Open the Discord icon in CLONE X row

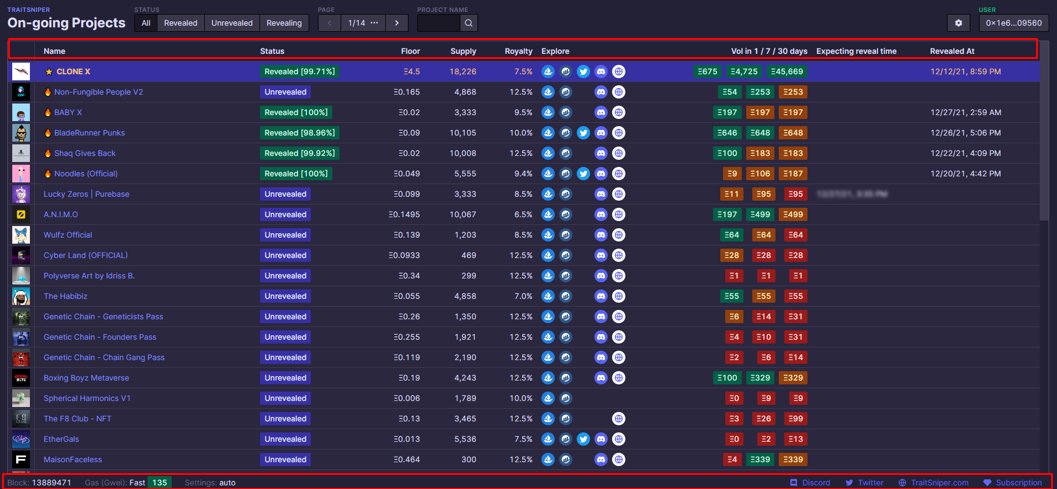tap(601, 71)
